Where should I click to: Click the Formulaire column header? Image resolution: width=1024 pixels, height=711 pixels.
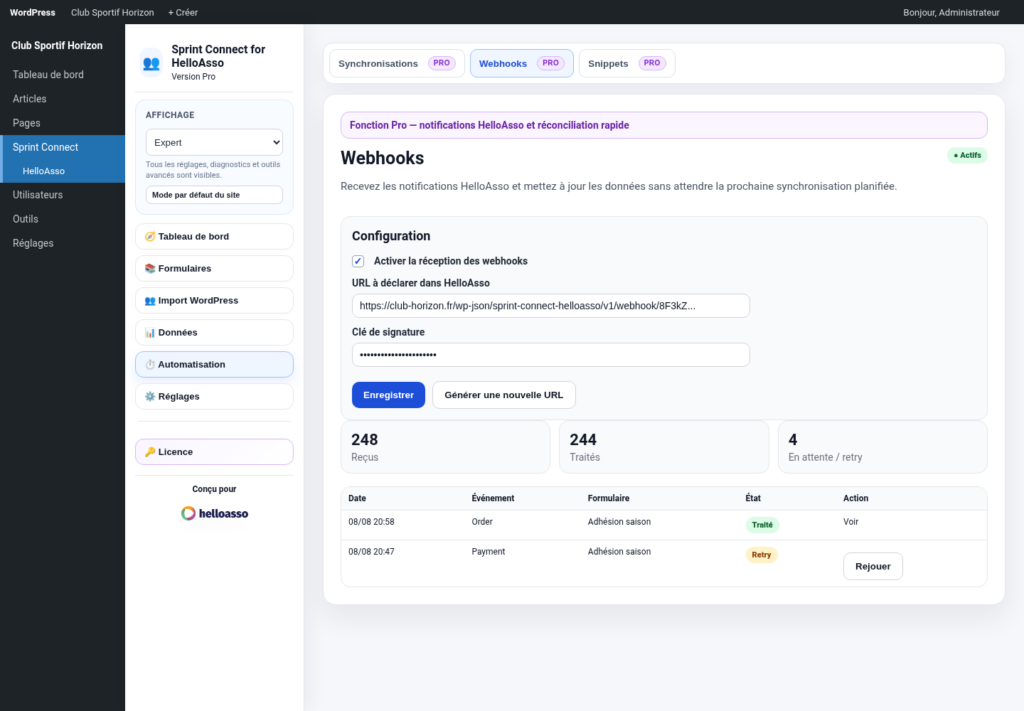[608, 498]
